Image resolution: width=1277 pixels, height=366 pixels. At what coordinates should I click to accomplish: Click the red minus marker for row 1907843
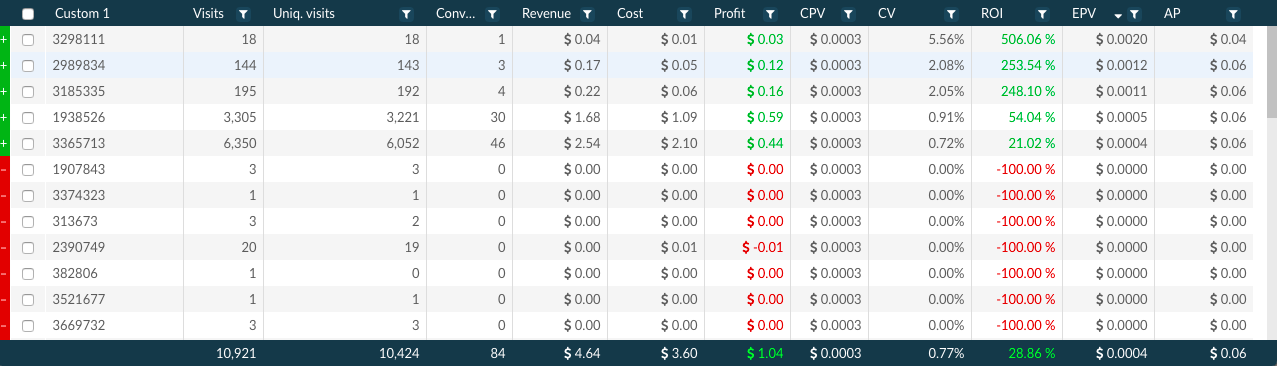[x=4, y=169]
